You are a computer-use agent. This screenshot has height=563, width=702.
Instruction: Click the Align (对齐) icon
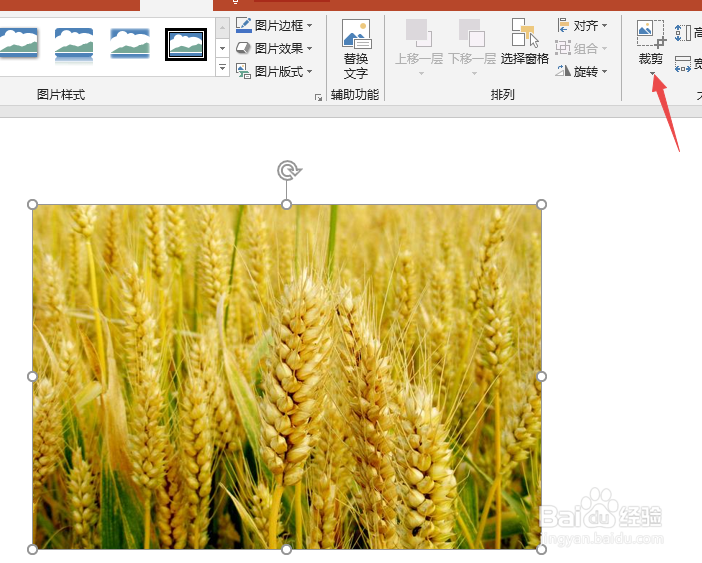pos(563,25)
